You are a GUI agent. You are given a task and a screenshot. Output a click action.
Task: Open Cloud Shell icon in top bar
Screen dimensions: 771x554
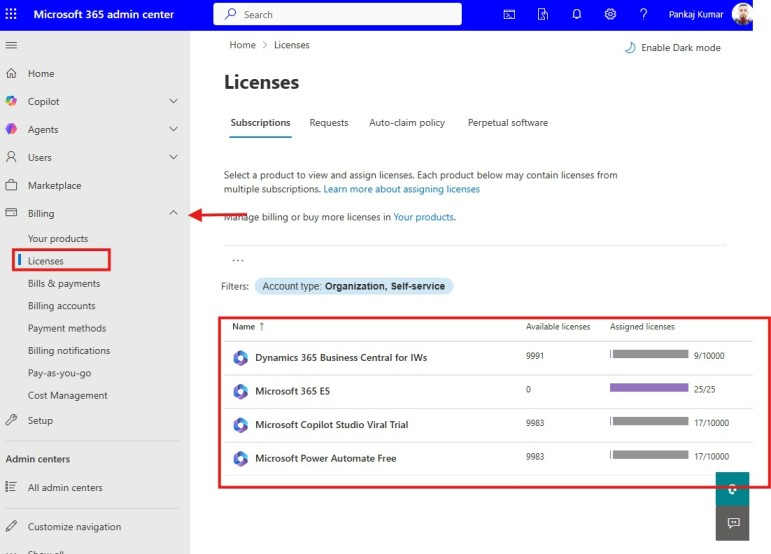(x=509, y=14)
